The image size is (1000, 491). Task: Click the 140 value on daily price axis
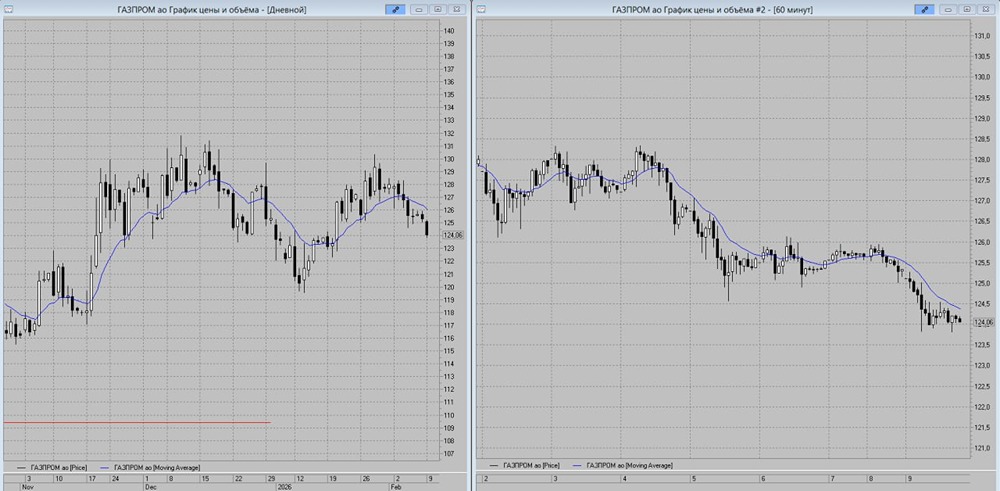(x=448, y=31)
